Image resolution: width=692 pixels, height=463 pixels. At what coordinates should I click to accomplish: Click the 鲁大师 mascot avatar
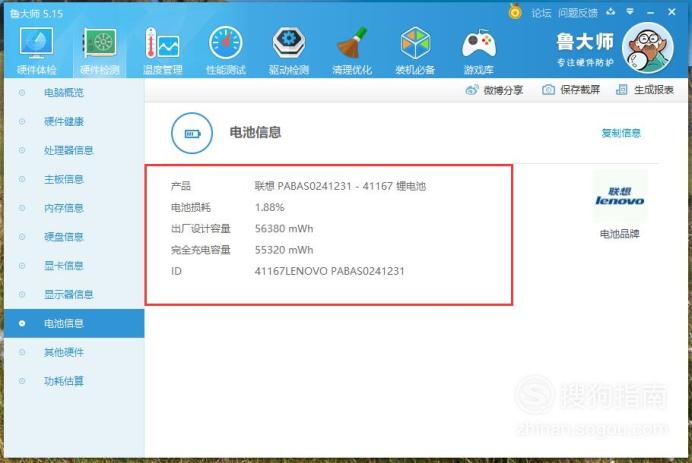click(647, 48)
